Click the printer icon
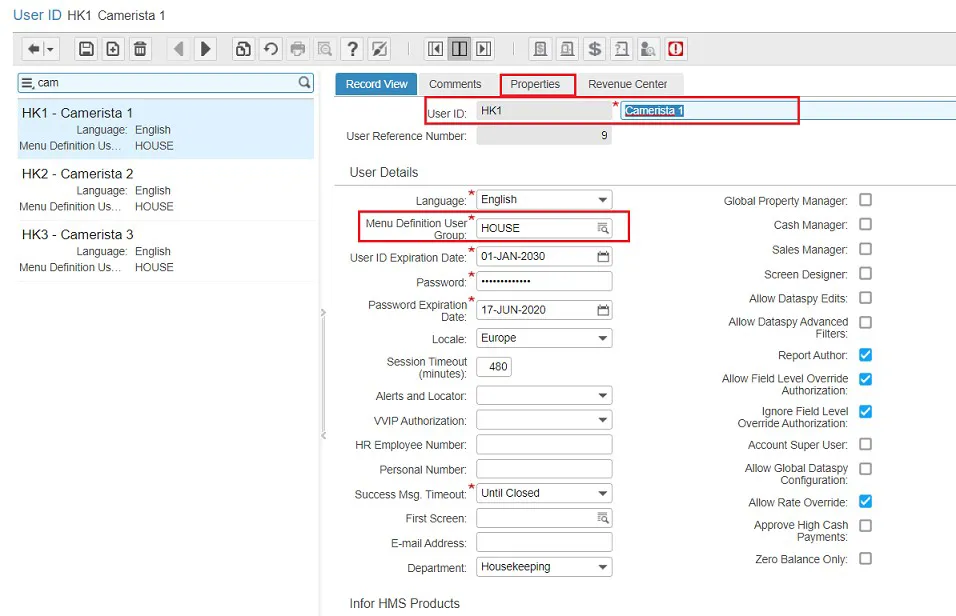Viewport: 956px width, 616px height. pyautogui.click(x=298, y=49)
